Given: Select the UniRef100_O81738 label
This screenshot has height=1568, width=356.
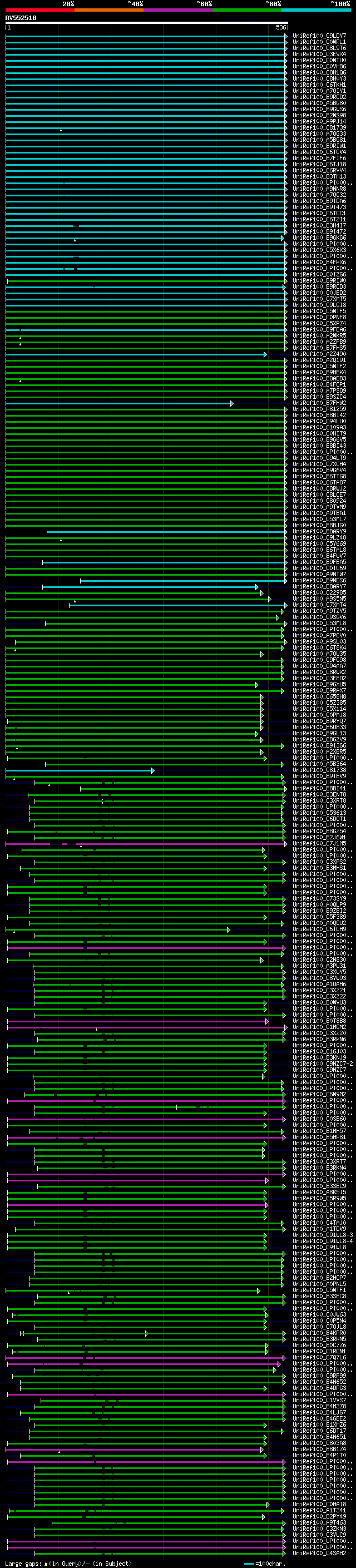Looking at the screenshot, I should pyautogui.click(x=319, y=770).
